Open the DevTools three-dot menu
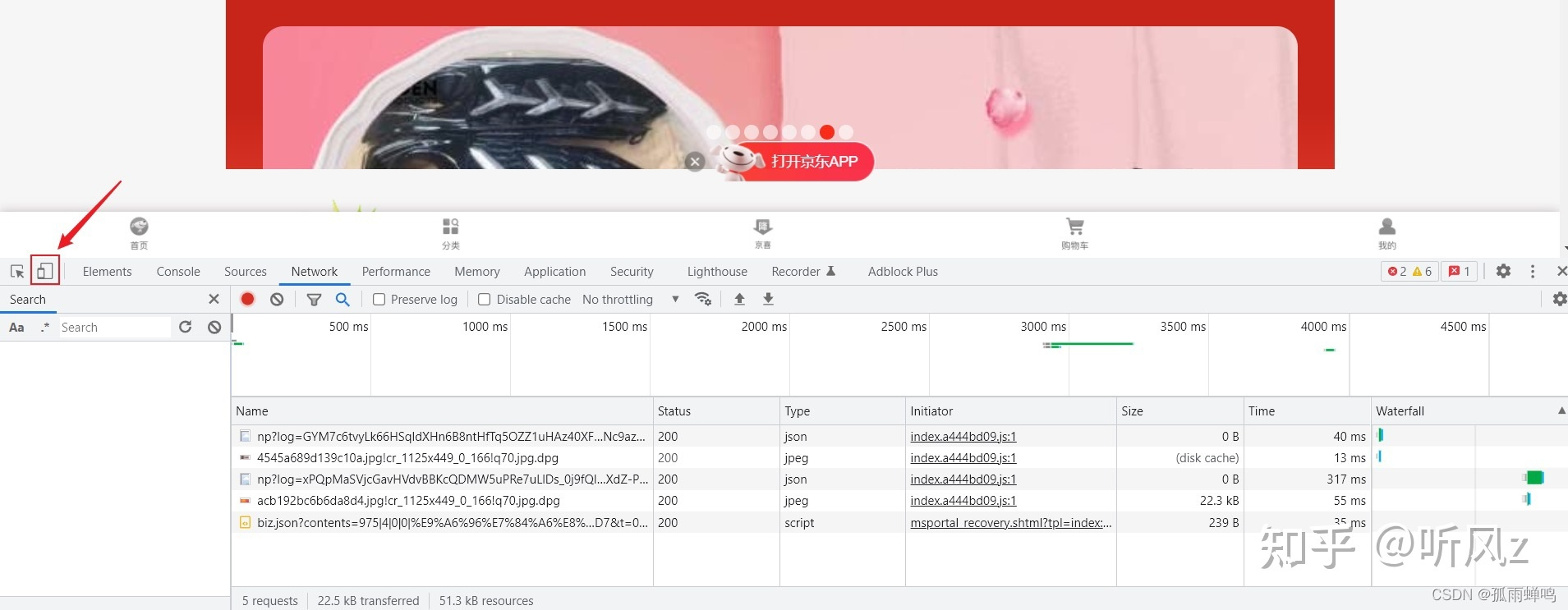The width and height of the screenshot is (1568, 610). (1533, 271)
